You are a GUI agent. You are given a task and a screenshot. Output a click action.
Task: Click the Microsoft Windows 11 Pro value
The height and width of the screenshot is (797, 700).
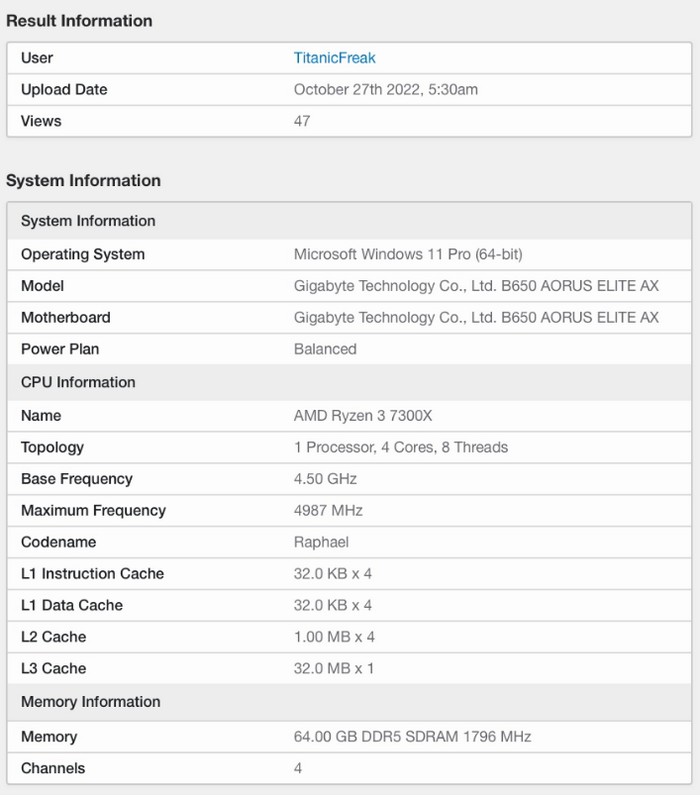pyautogui.click(x=408, y=254)
